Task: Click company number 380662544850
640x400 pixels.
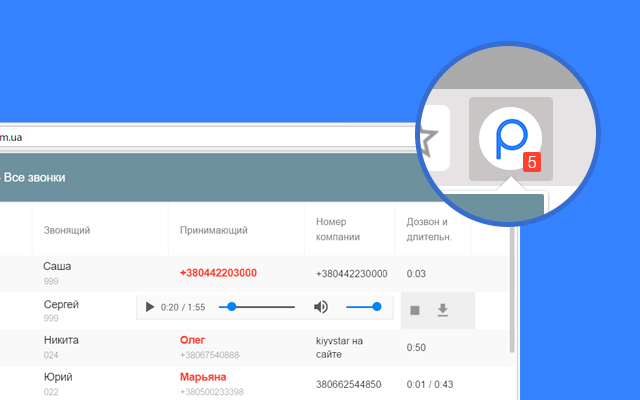Action: 348,384
